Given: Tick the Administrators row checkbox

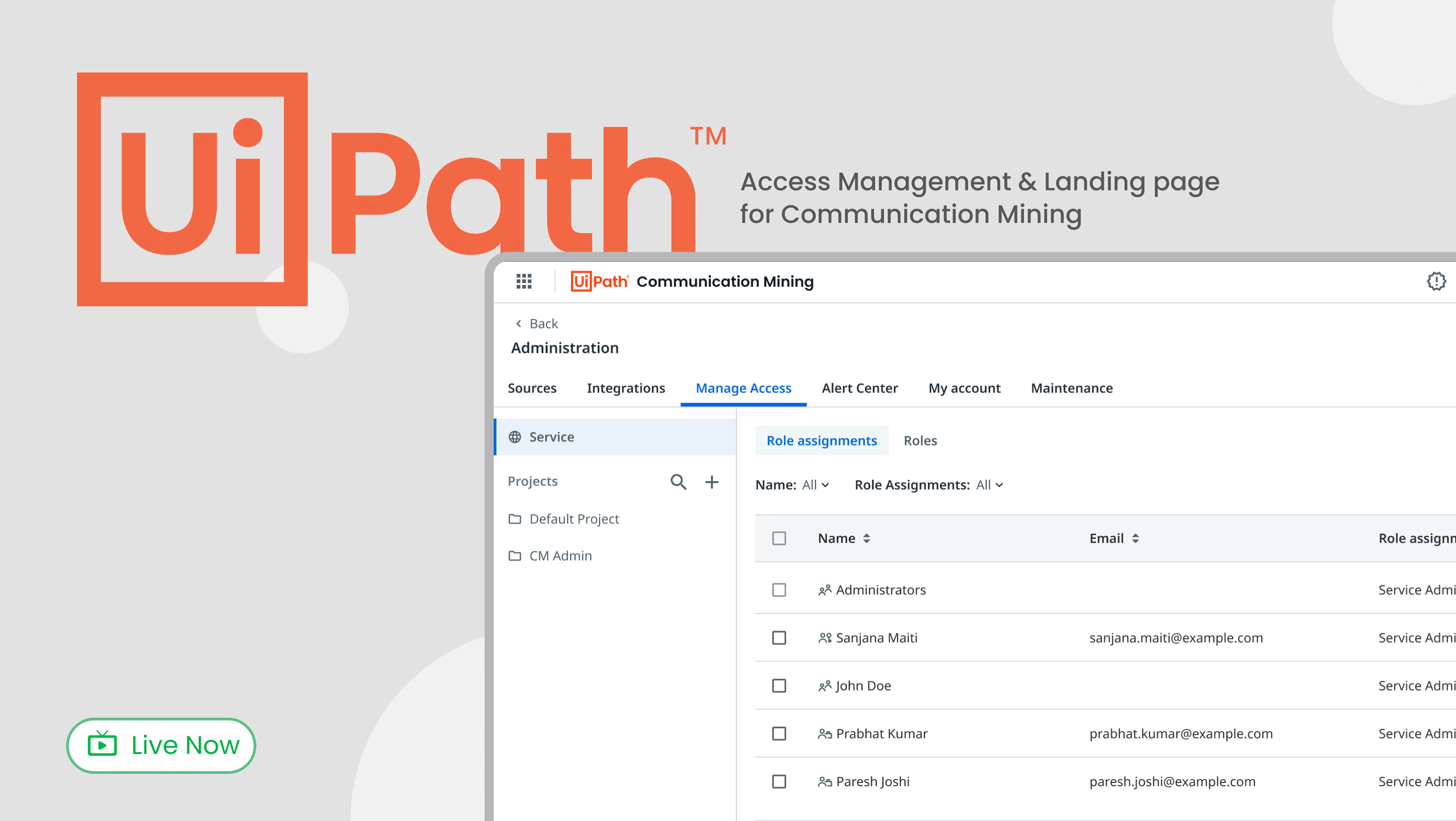Looking at the screenshot, I should coord(779,590).
